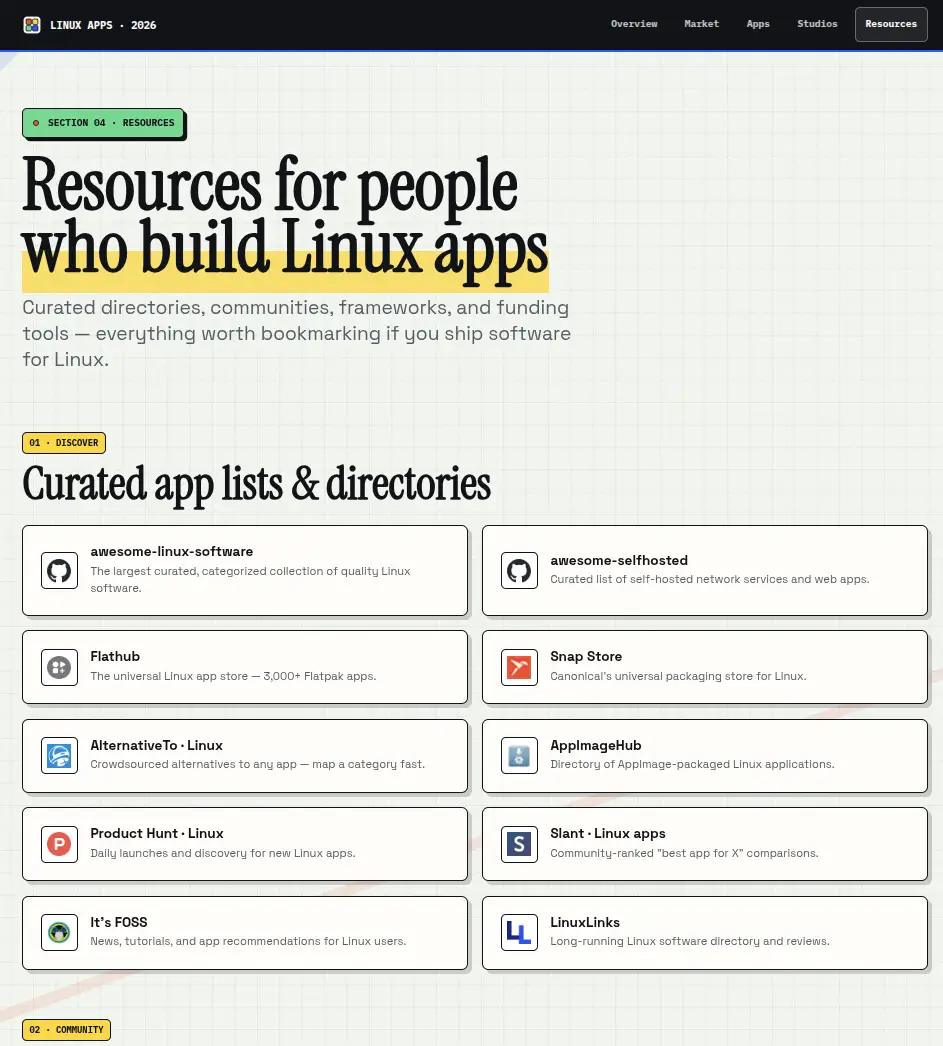Click the 'Curated app lists & directories' heading
The width and height of the screenshot is (943, 1046).
pyautogui.click(x=257, y=484)
